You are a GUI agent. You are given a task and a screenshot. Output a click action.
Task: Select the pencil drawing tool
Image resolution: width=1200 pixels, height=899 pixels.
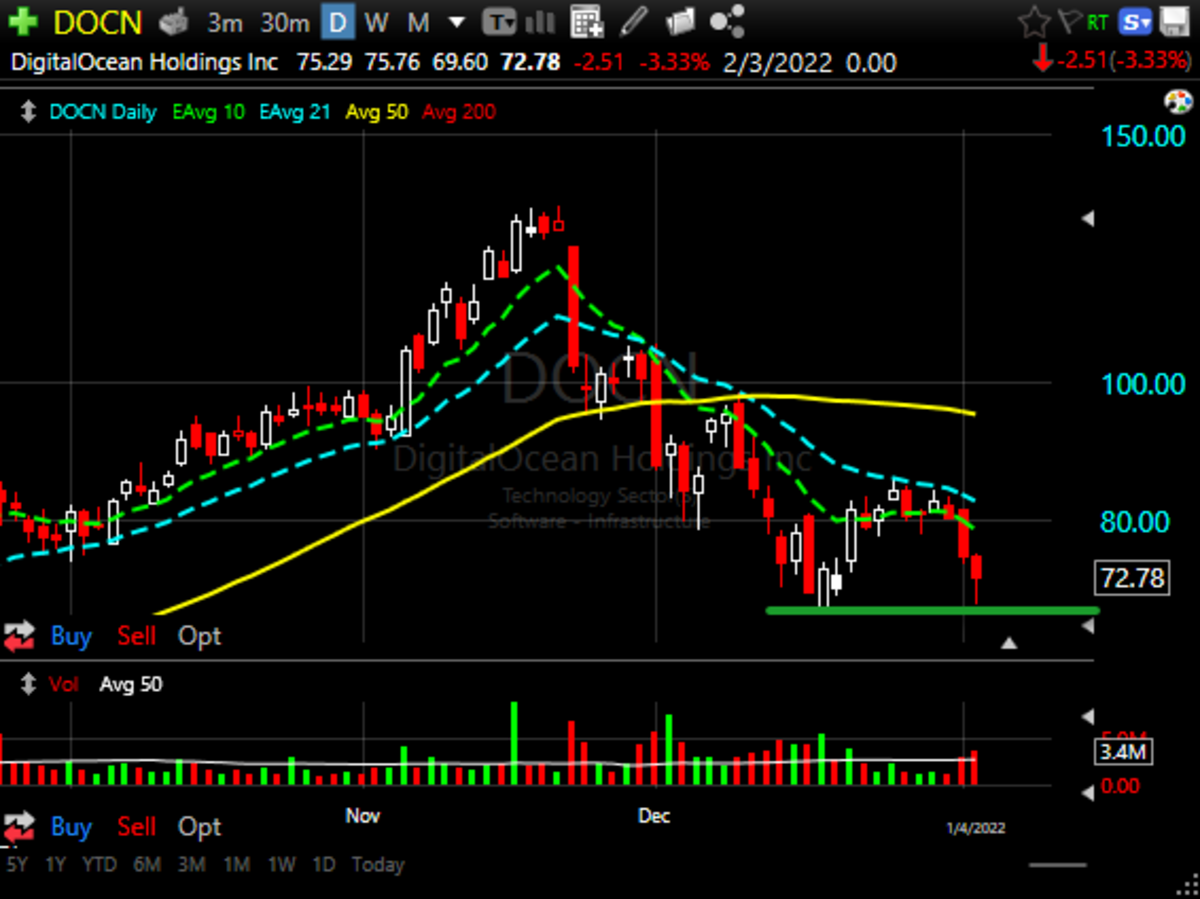634,21
